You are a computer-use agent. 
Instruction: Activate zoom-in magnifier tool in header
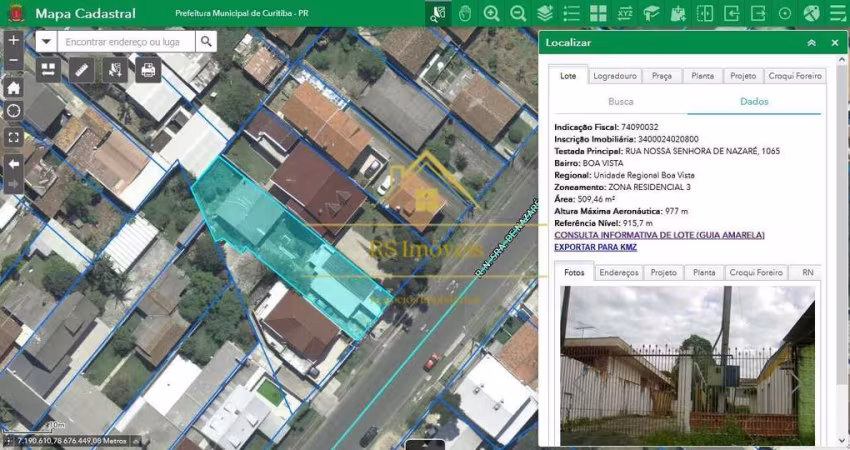pos(491,13)
